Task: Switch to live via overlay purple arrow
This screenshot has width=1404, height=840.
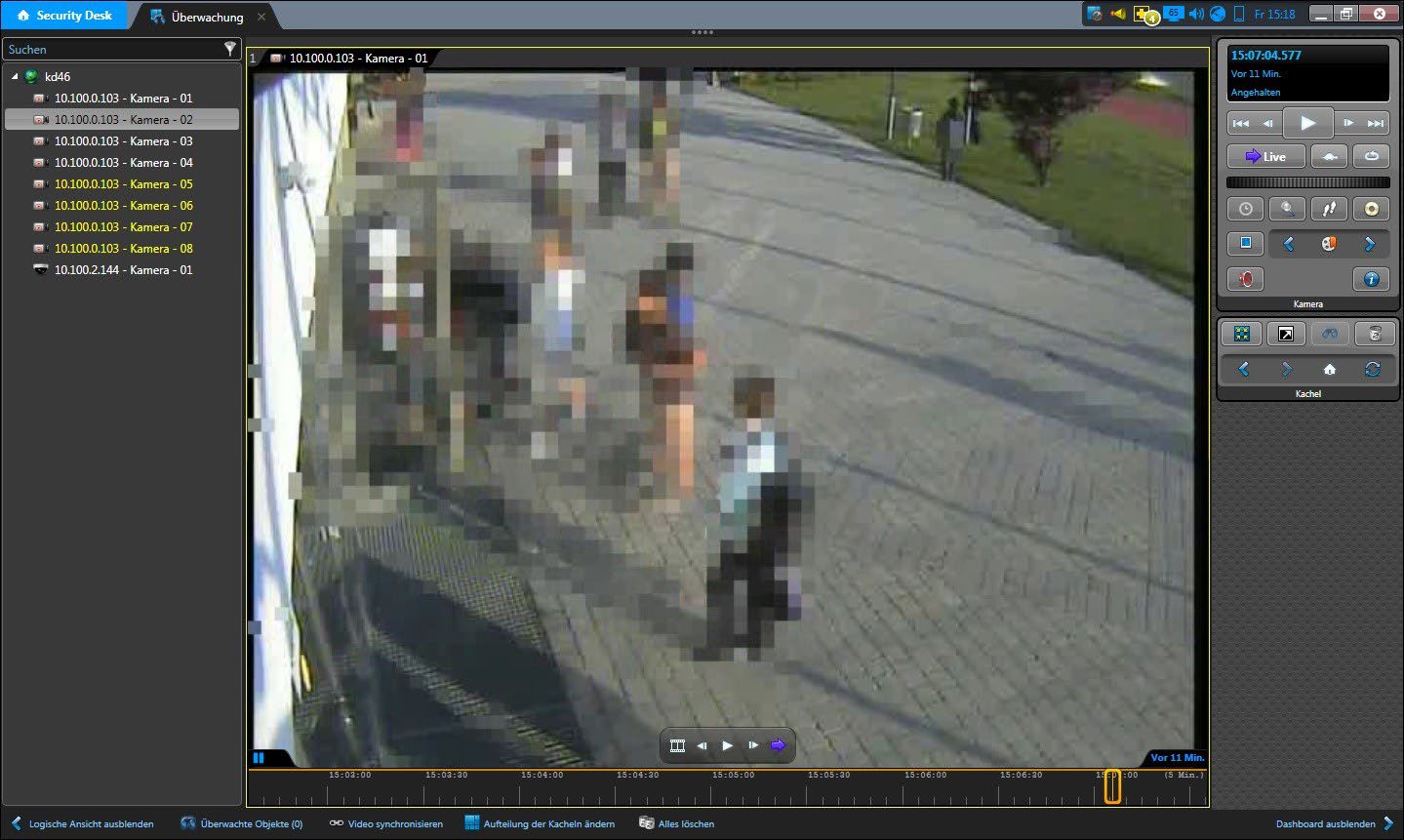Action: 778,745
